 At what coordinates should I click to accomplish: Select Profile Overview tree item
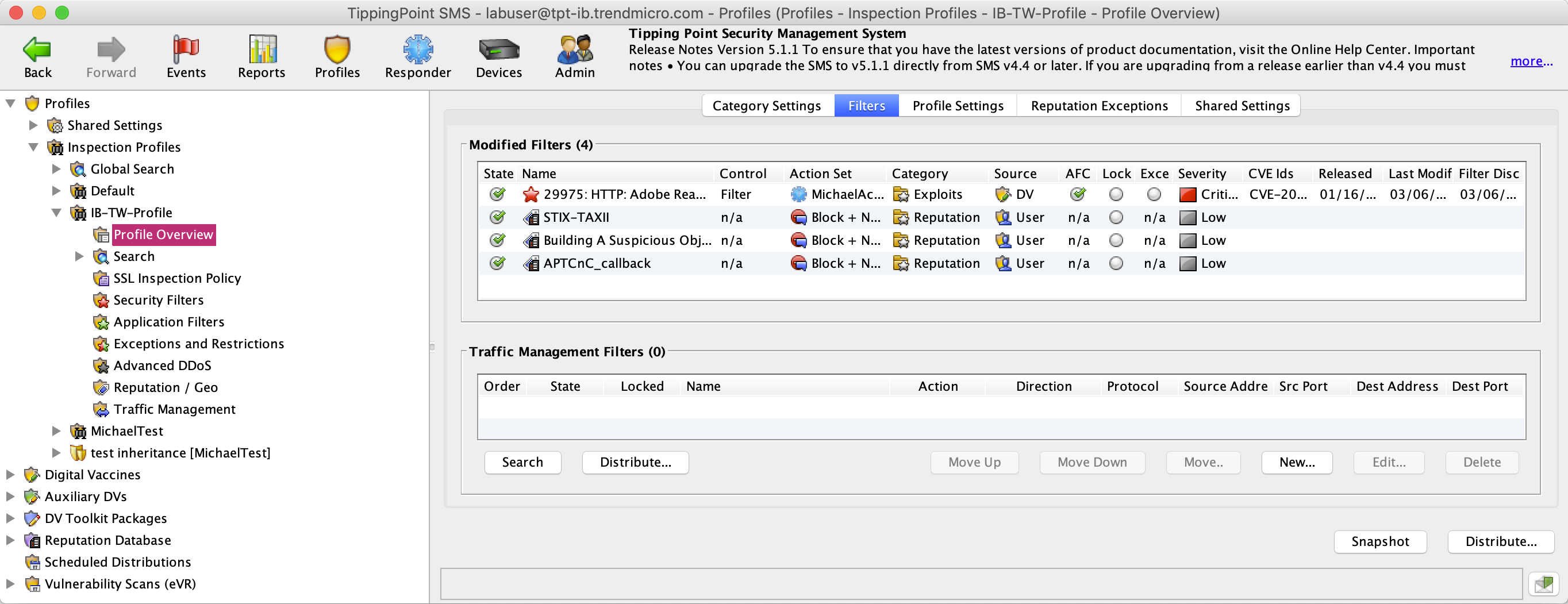[x=163, y=234]
